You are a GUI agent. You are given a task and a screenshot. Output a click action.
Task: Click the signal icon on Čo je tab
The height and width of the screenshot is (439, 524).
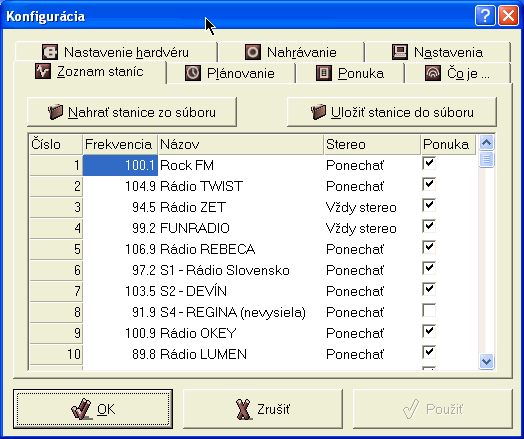[433, 73]
